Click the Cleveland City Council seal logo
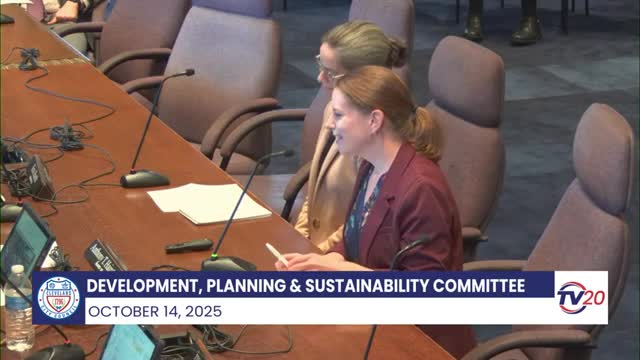 pos(59,298)
